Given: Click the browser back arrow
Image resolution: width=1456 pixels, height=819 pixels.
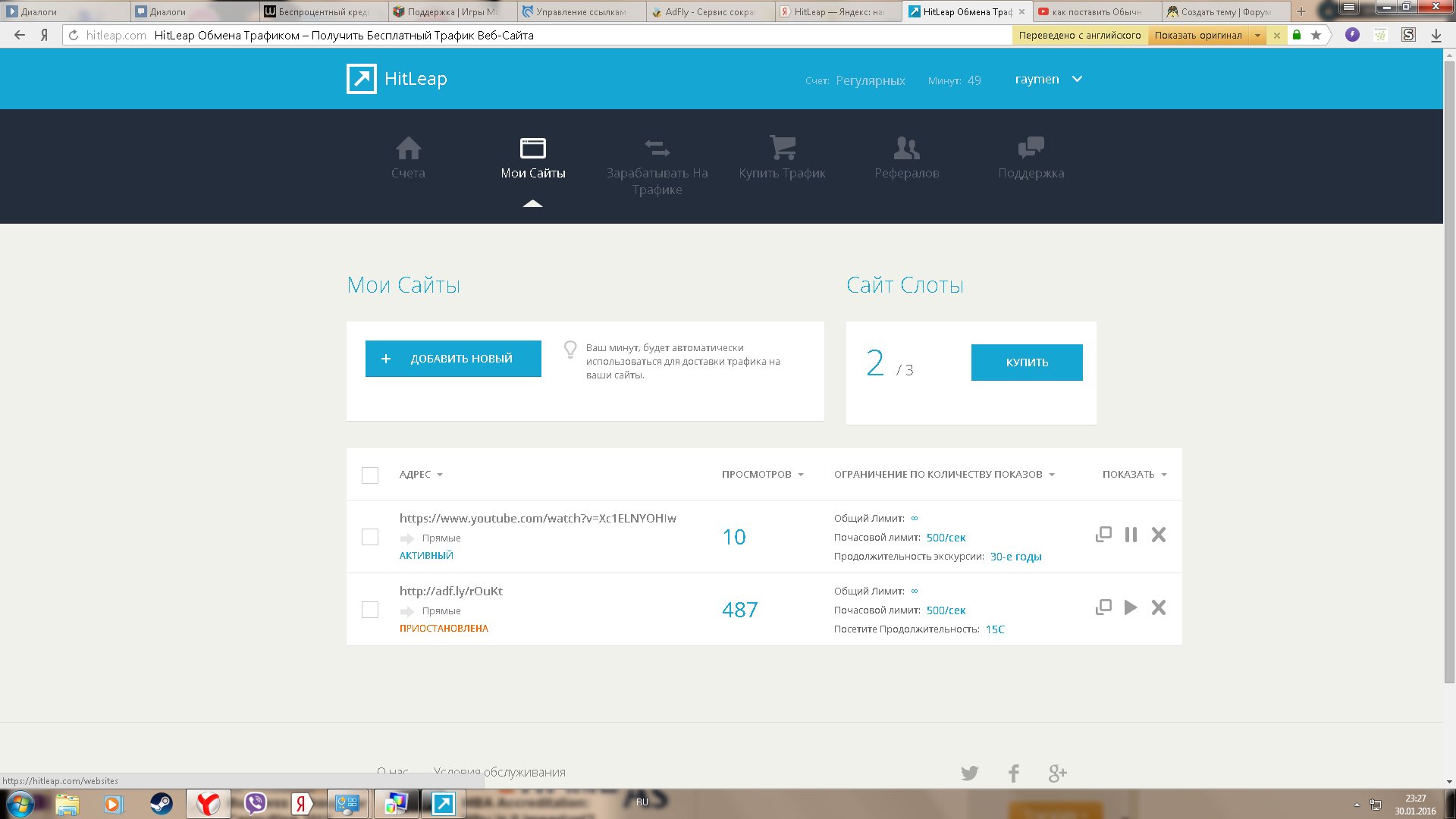Looking at the screenshot, I should pos(20,35).
